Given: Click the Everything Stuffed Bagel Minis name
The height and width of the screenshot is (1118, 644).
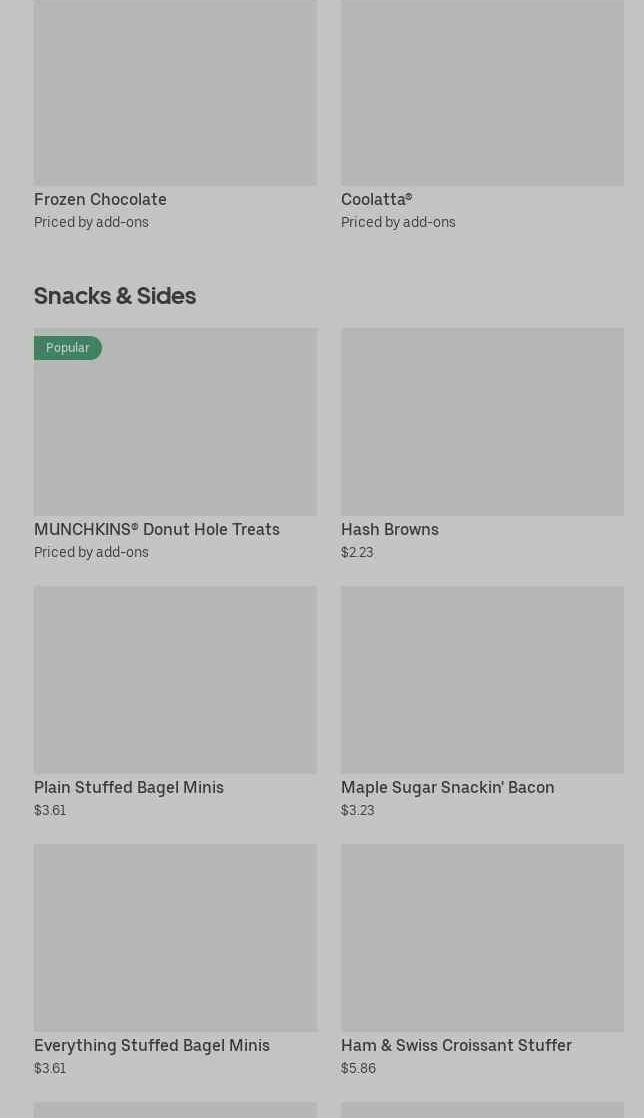Looking at the screenshot, I should pyautogui.click(x=152, y=1045).
